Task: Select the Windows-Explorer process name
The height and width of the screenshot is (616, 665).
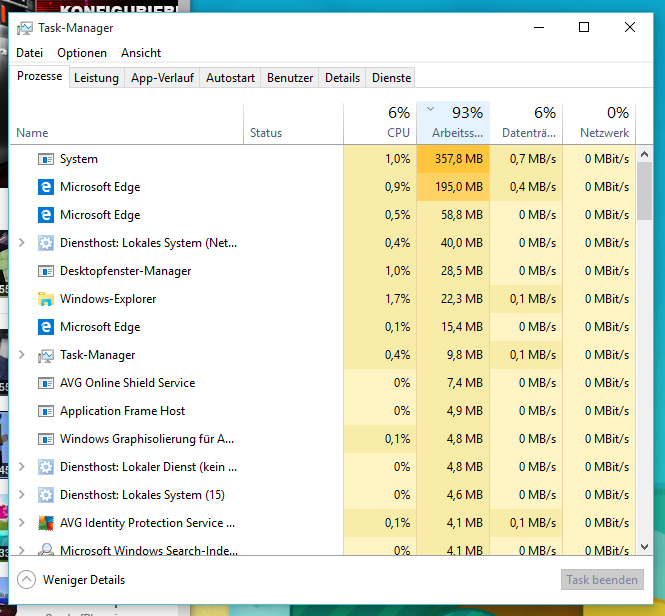Action: [x=108, y=299]
